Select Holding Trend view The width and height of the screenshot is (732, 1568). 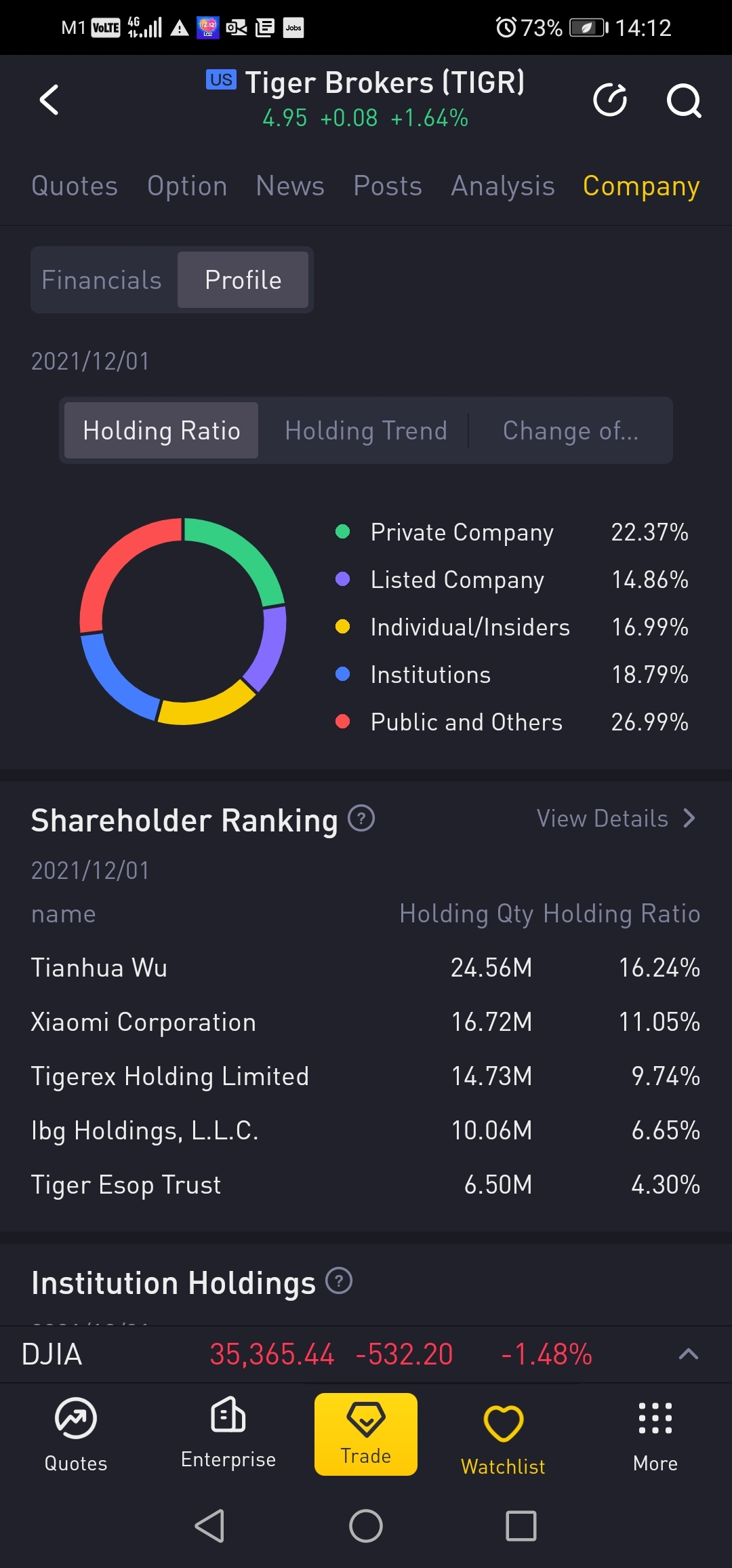click(x=366, y=431)
